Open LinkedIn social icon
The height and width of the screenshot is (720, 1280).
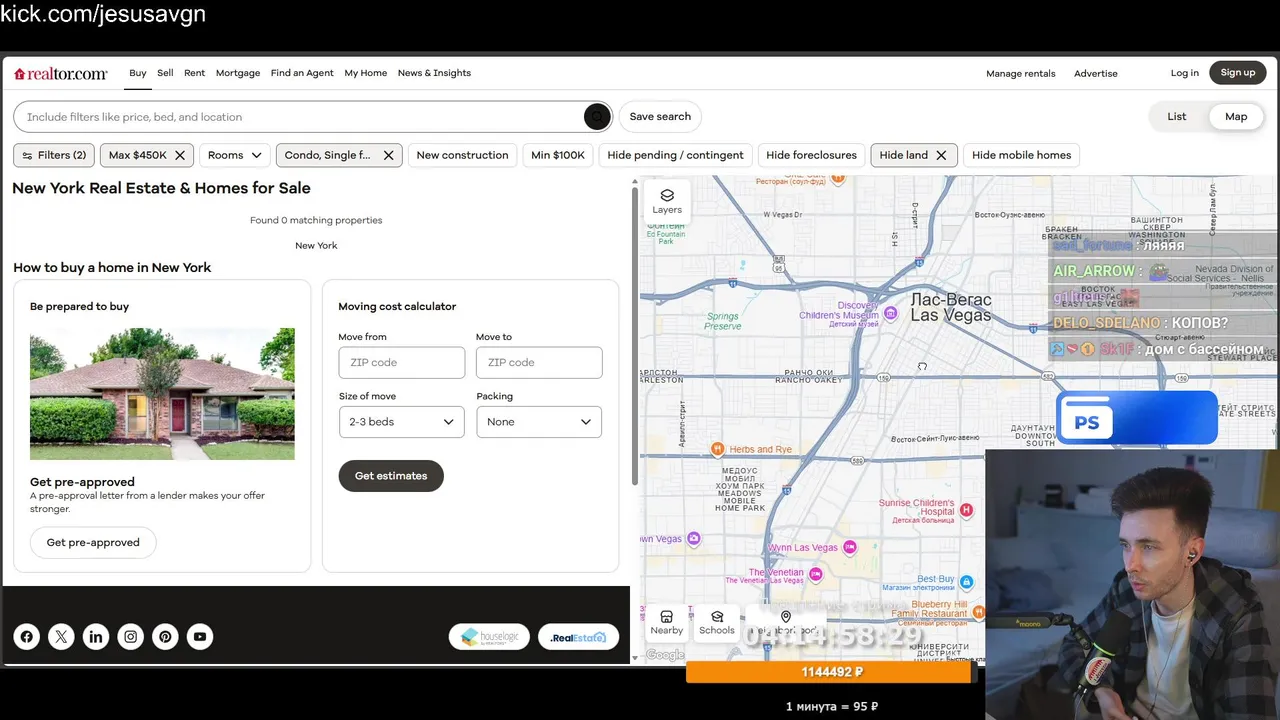[96, 637]
